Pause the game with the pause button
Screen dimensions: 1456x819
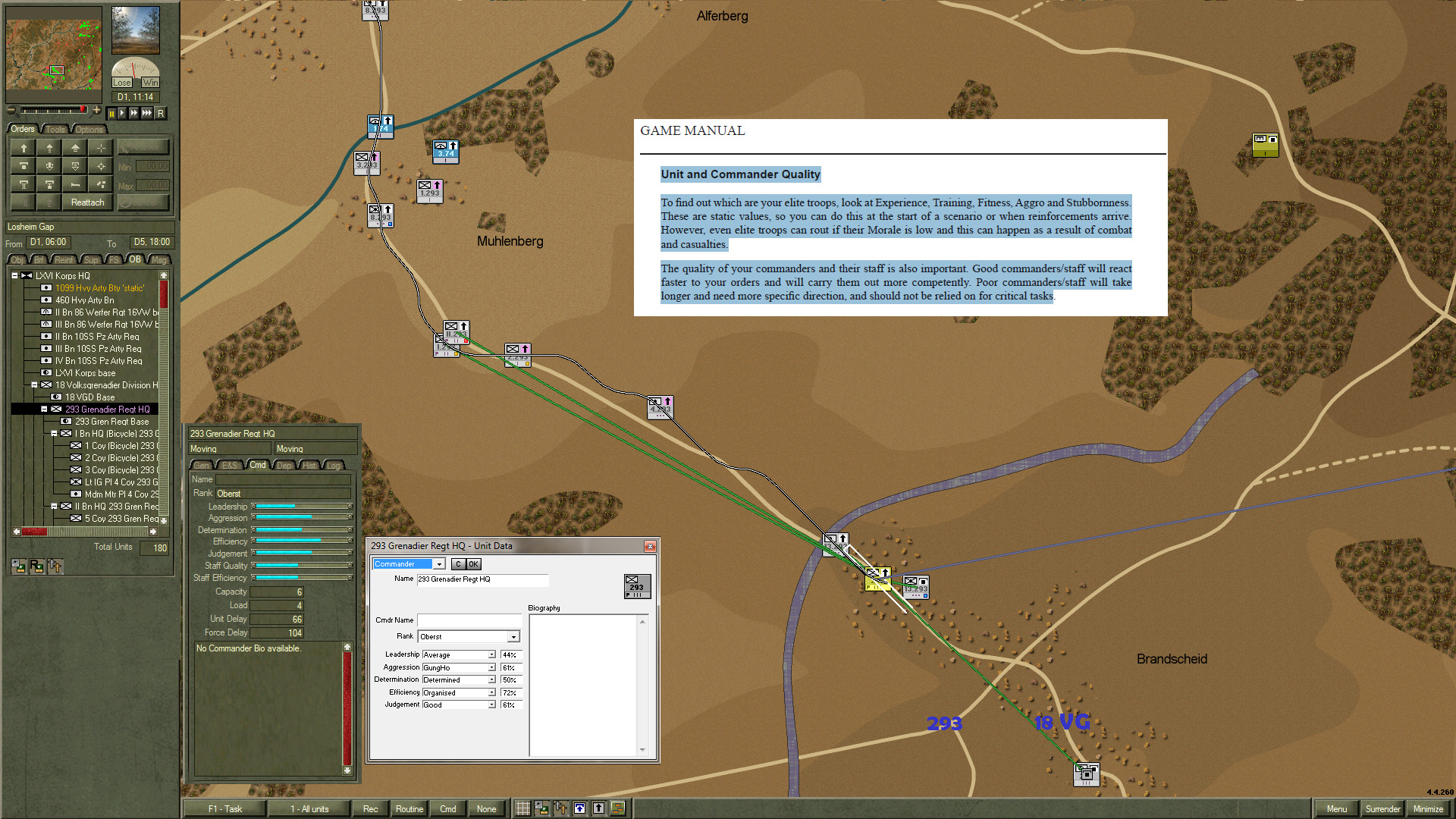click(111, 113)
